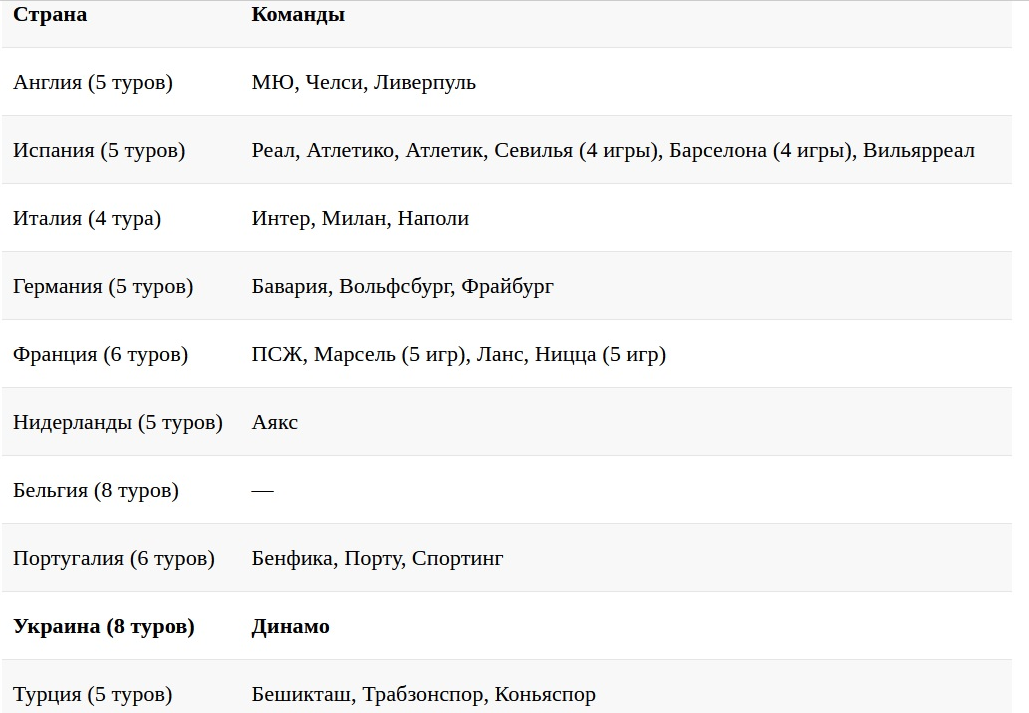The height and width of the screenshot is (713, 1029).
Task: Select the "Нидерланды (5 туров)" cell
Action: [x=118, y=423]
